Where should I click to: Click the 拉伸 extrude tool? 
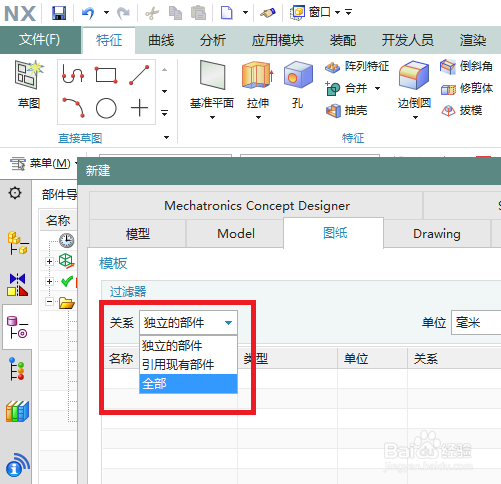point(258,85)
